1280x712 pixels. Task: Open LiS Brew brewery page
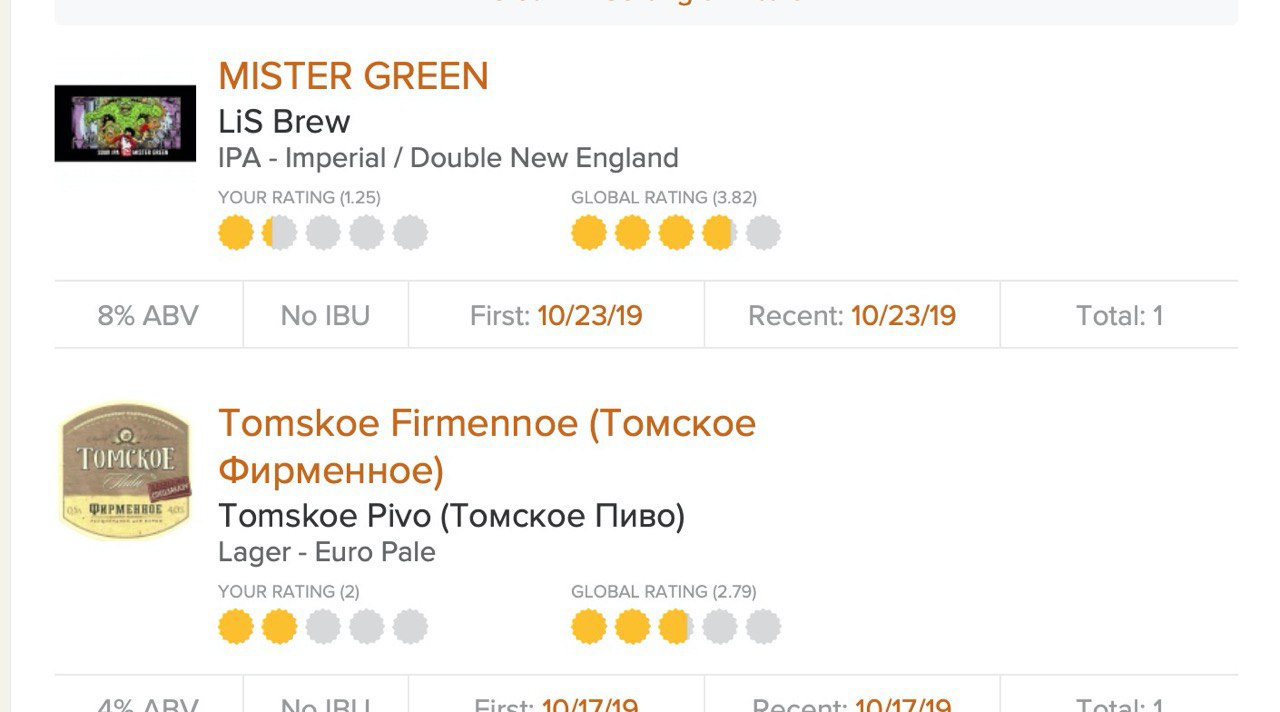click(284, 122)
